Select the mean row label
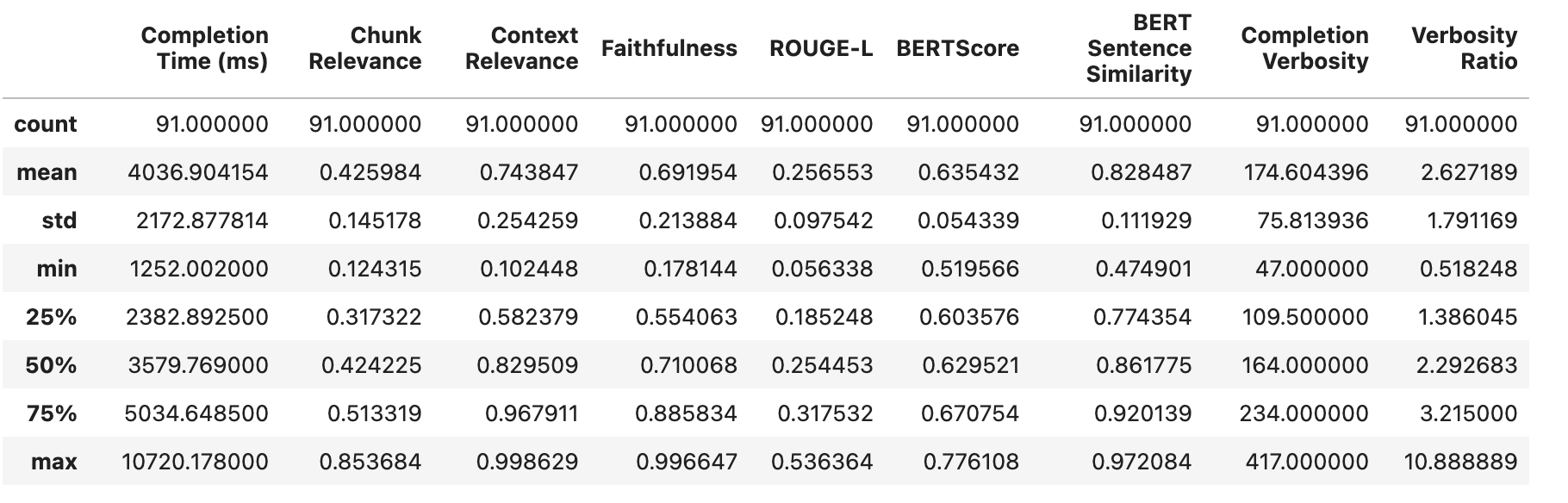This screenshot has height=503, width=1568. pos(47,172)
